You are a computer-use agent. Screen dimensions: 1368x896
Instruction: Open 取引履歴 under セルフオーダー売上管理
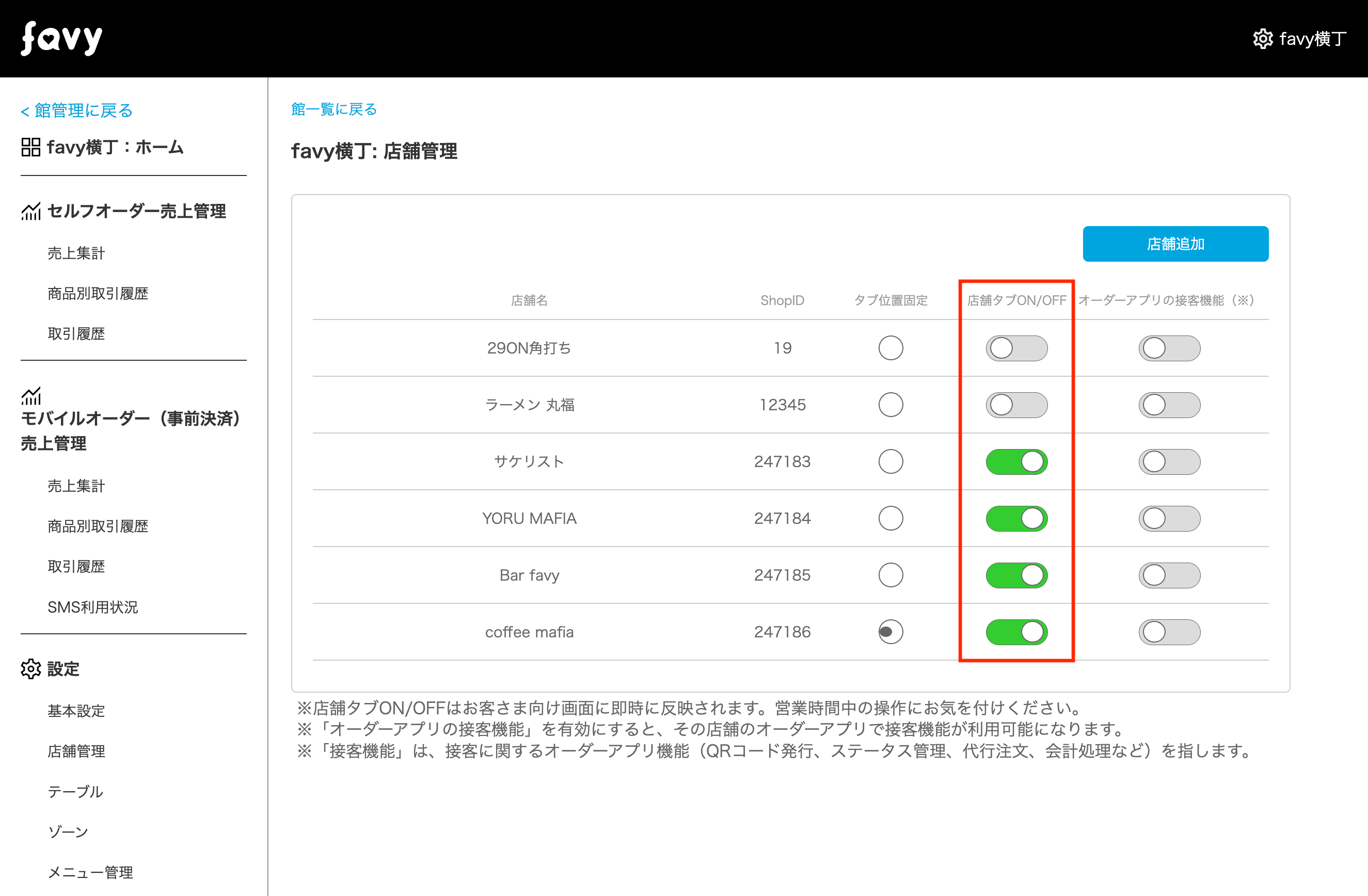click(76, 334)
